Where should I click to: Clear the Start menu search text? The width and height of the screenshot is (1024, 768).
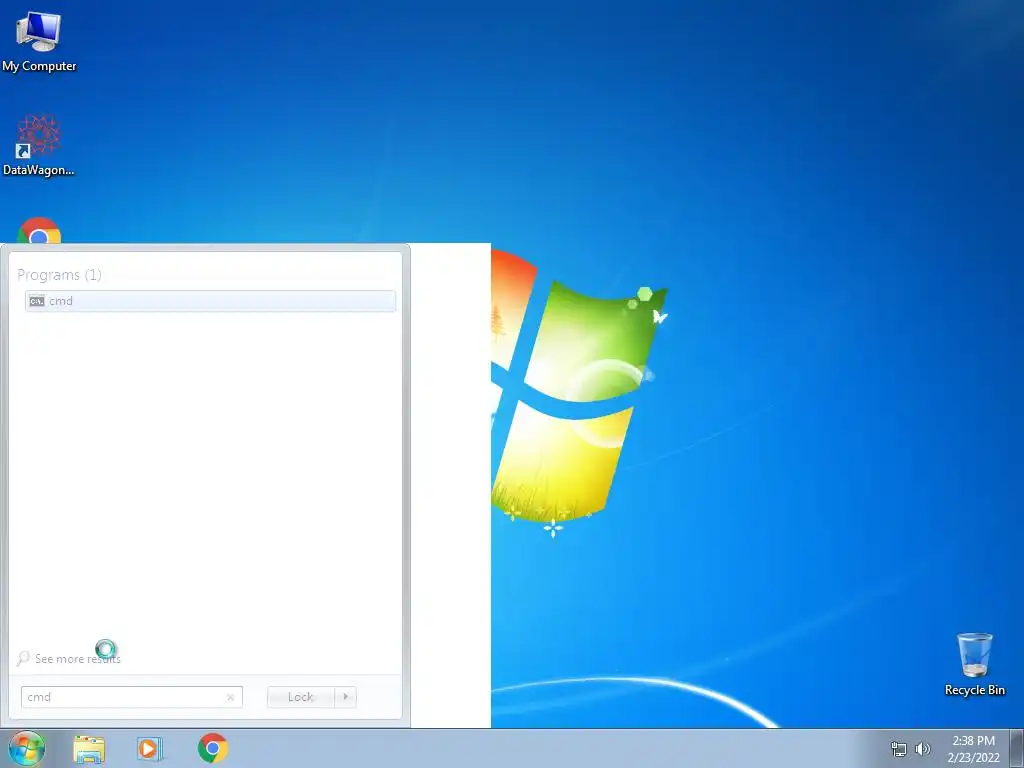231,697
